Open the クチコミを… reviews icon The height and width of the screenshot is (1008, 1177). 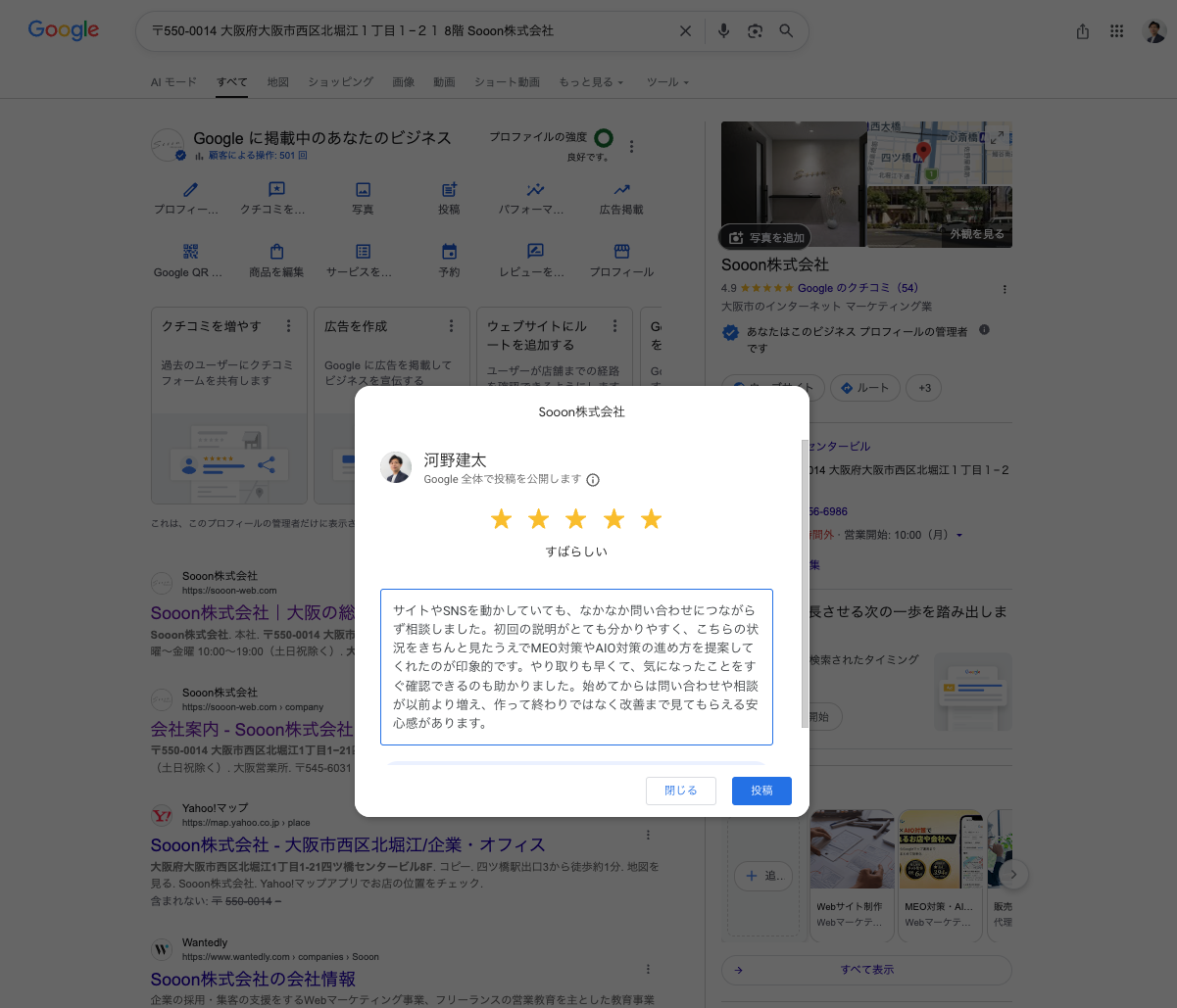pyautogui.click(x=276, y=189)
